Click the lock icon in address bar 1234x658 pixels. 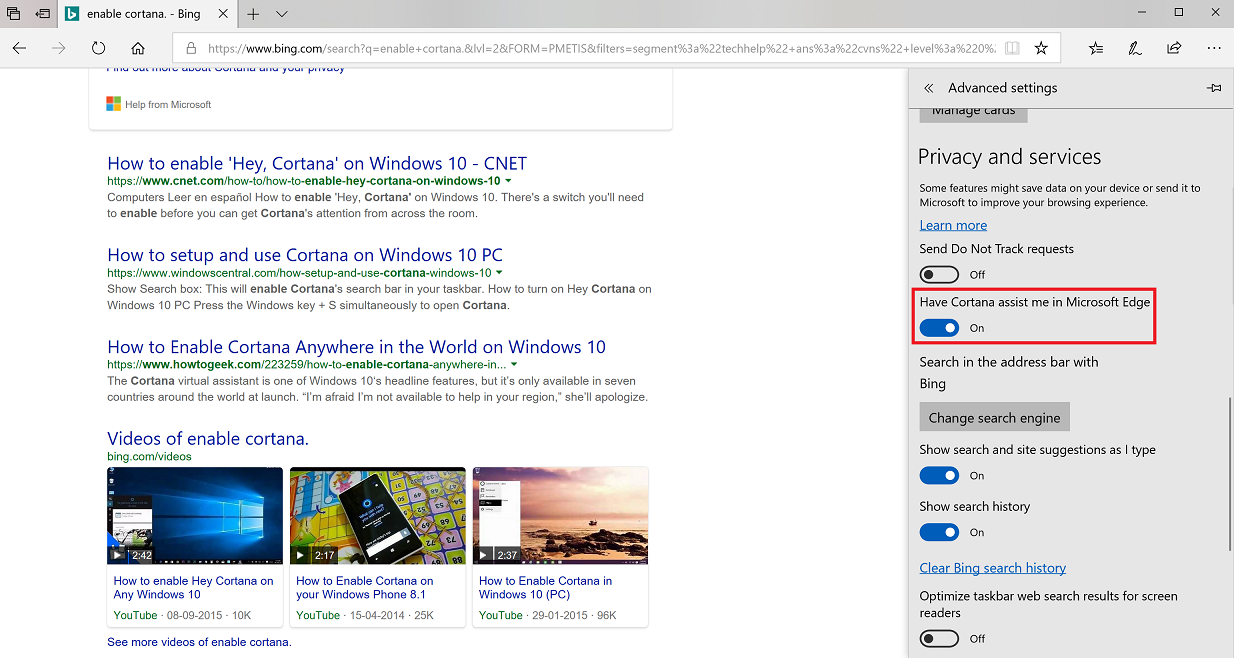pyautogui.click(x=191, y=48)
